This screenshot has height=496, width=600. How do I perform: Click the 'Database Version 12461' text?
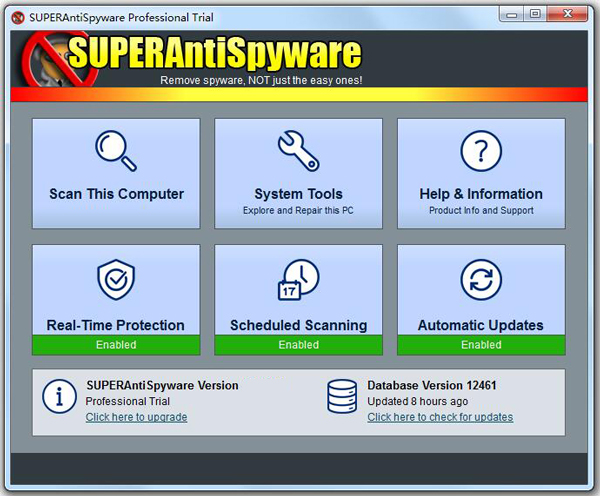coord(432,385)
